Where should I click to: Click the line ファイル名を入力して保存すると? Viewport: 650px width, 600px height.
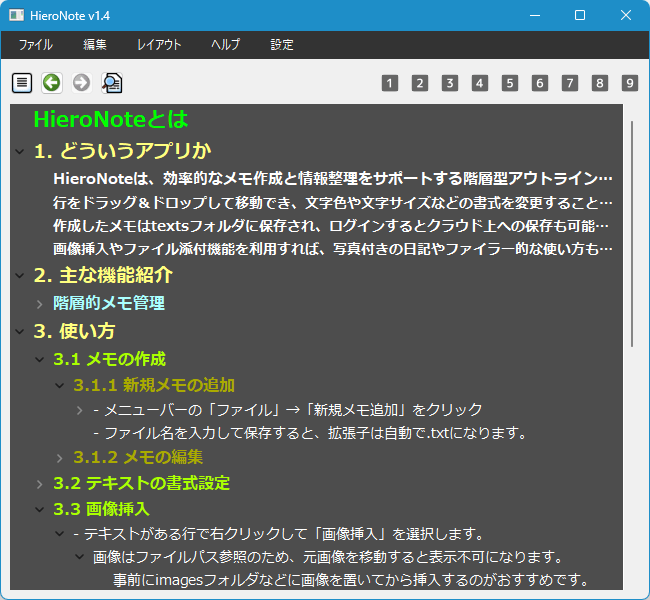coord(310,433)
